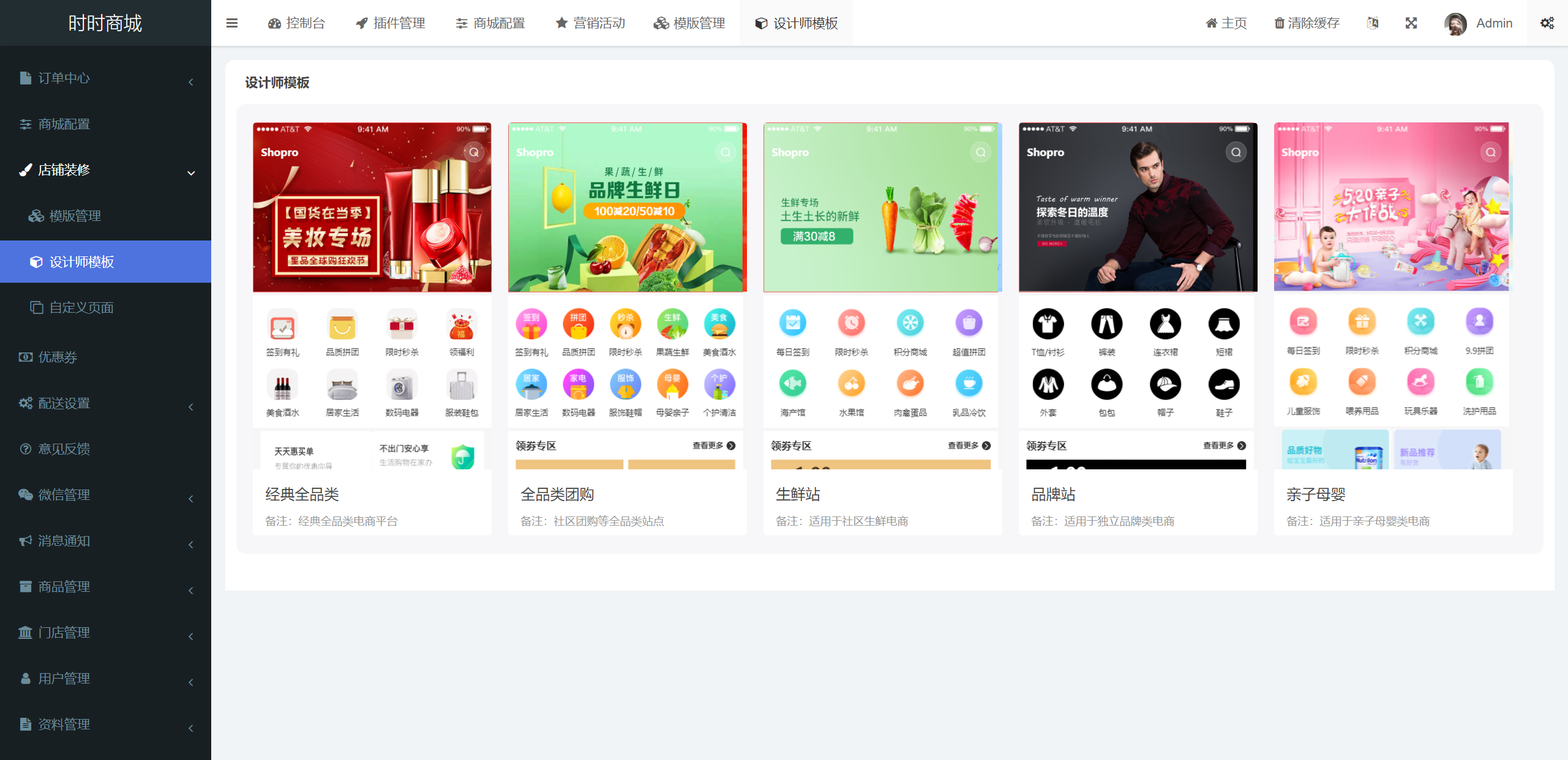The image size is (1568, 760).
Task: Collapse the 店铺装修 sidebar section
Action: point(105,170)
